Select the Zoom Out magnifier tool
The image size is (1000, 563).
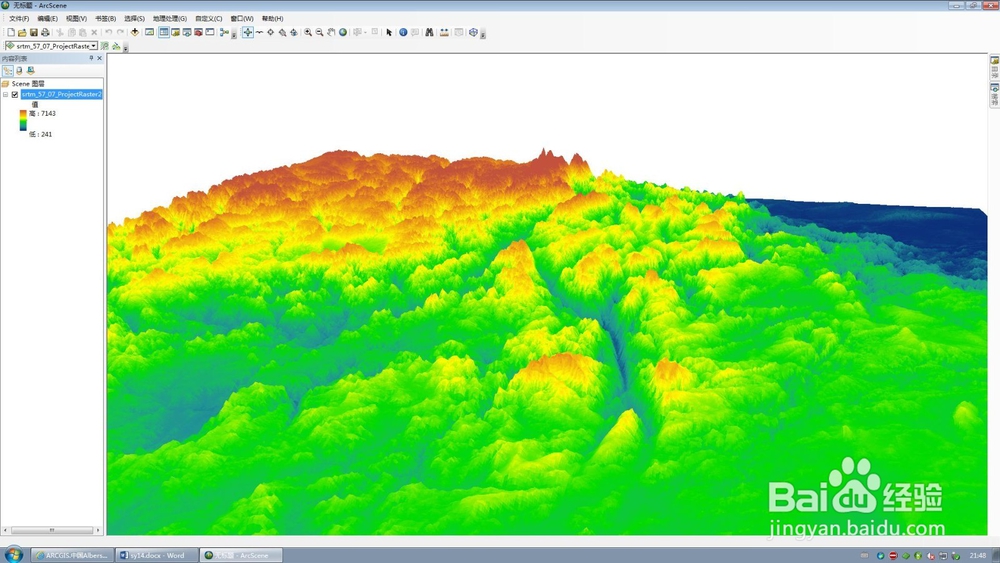pyautogui.click(x=319, y=32)
